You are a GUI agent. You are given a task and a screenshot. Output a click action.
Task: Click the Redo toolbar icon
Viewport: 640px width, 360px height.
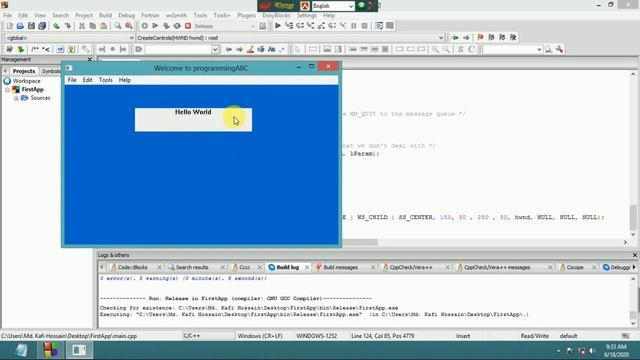[67, 26]
